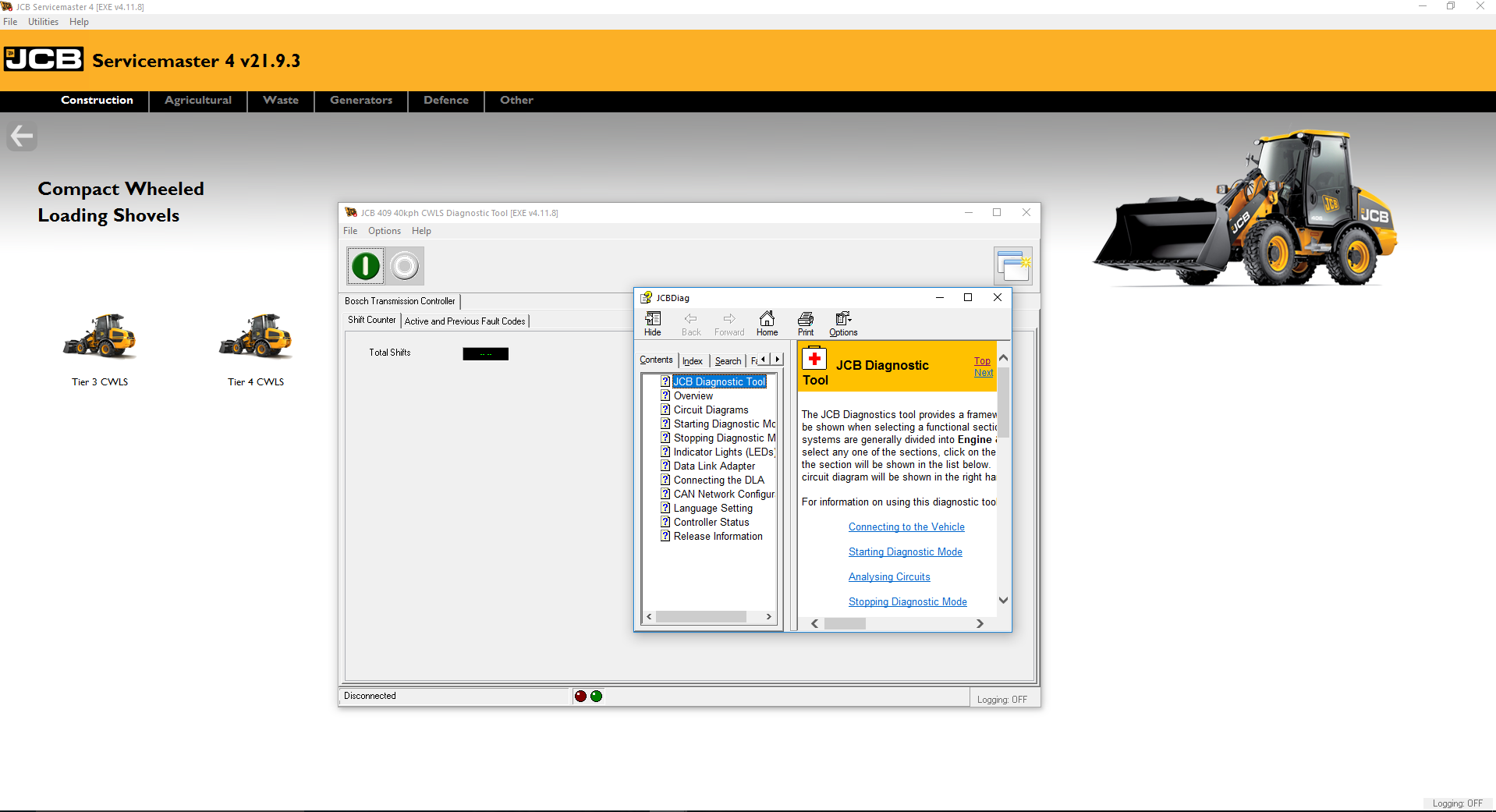The width and height of the screenshot is (1496, 812).
Task: Click the down arrow on the help pane scrollbar
Action: 1003,600
